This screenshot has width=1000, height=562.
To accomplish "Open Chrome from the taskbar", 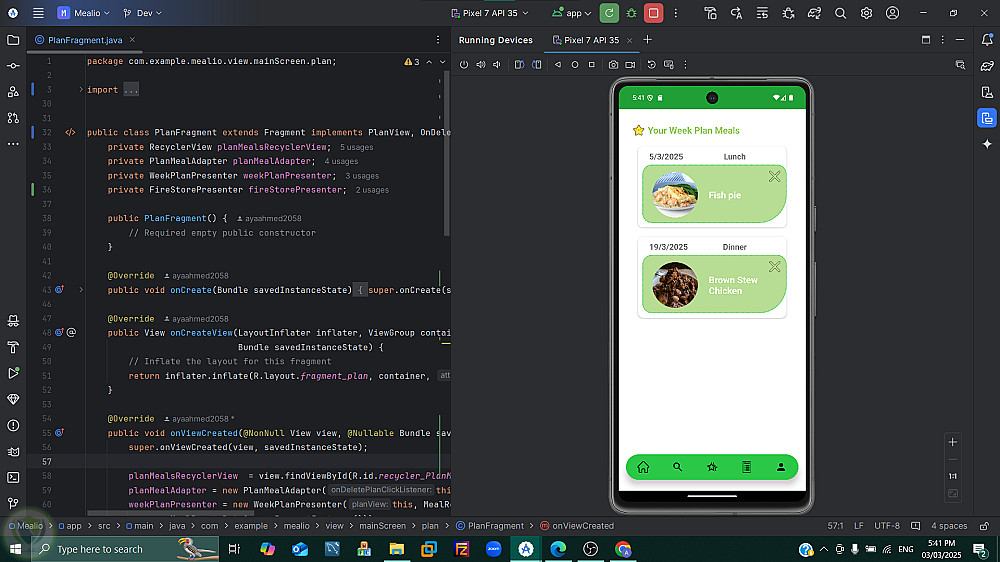I will 623,549.
